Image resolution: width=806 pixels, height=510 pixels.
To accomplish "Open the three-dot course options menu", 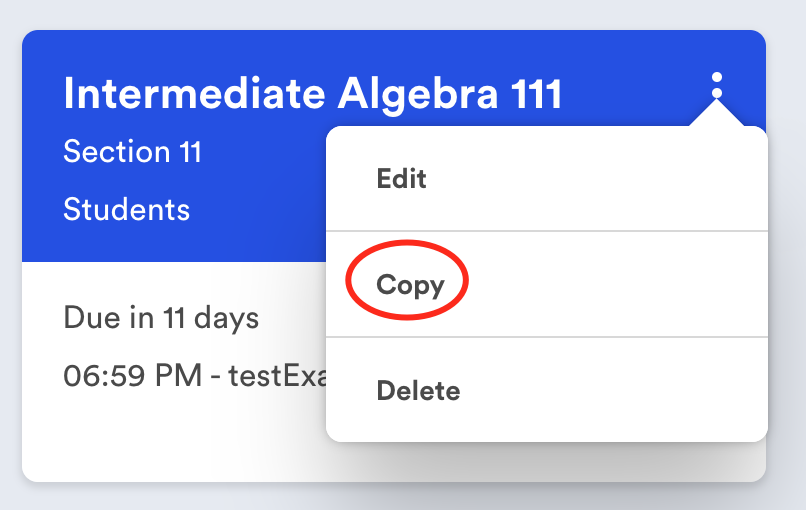I will click(x=716, y=85).
